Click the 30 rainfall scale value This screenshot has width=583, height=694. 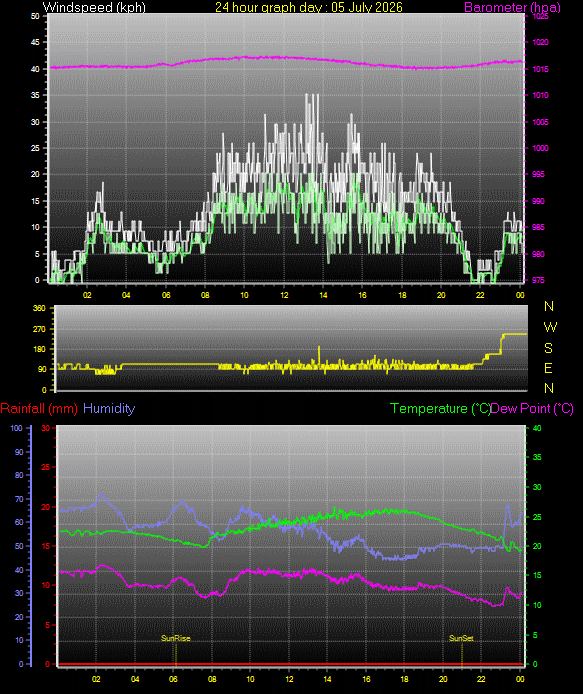[46, 428]
